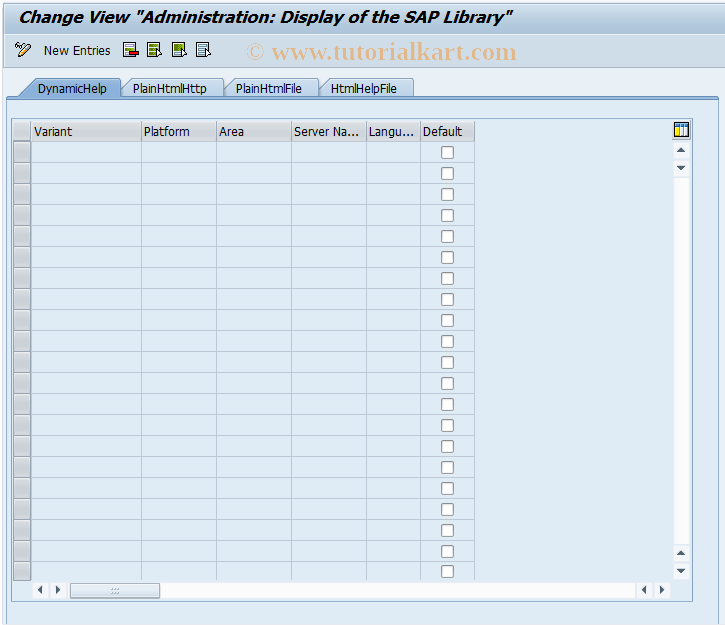Screen dimensions: 725x625
Task: Switch to the PlainHtmlFile tab
Action: coord(269,88)
